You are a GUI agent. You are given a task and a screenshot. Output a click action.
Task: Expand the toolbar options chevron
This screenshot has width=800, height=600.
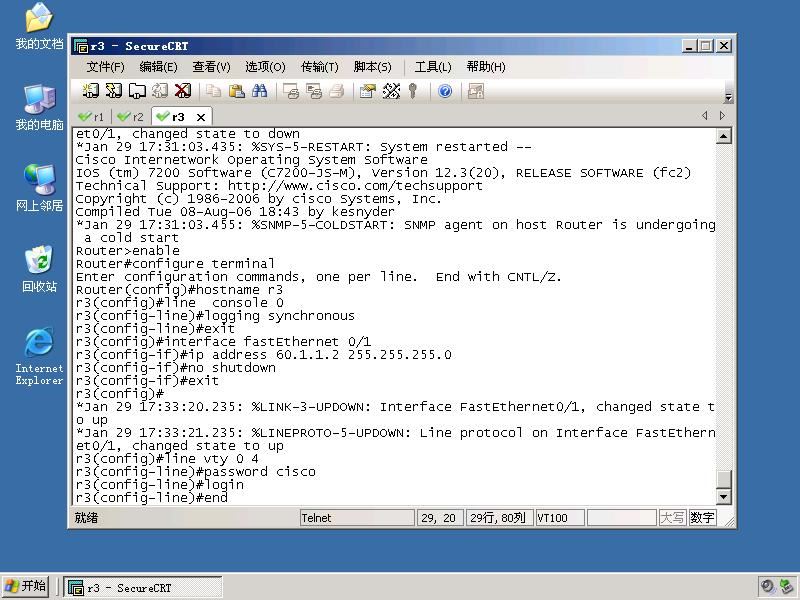729,97
